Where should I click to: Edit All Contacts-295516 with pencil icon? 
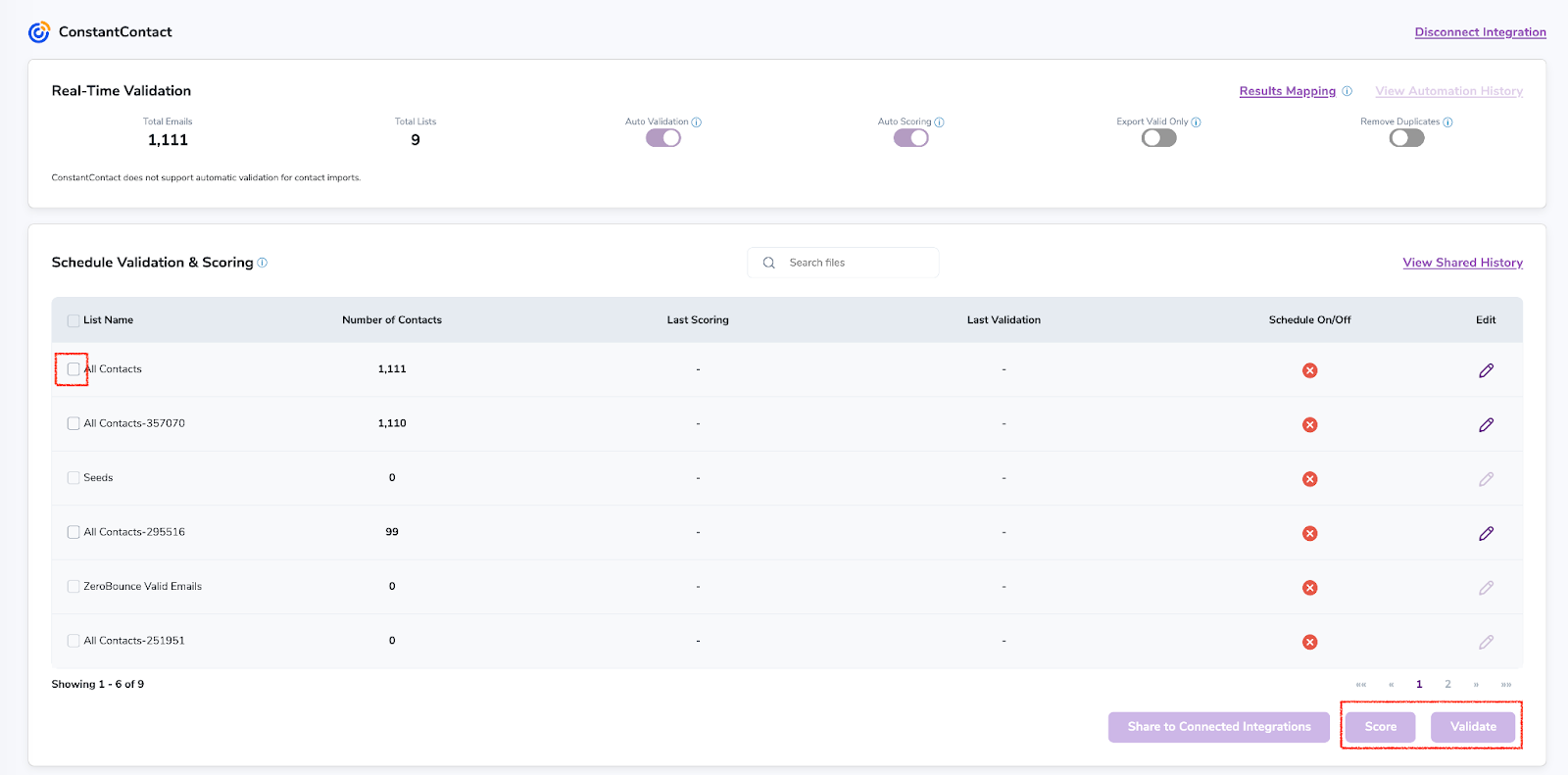click(1487, 534)
